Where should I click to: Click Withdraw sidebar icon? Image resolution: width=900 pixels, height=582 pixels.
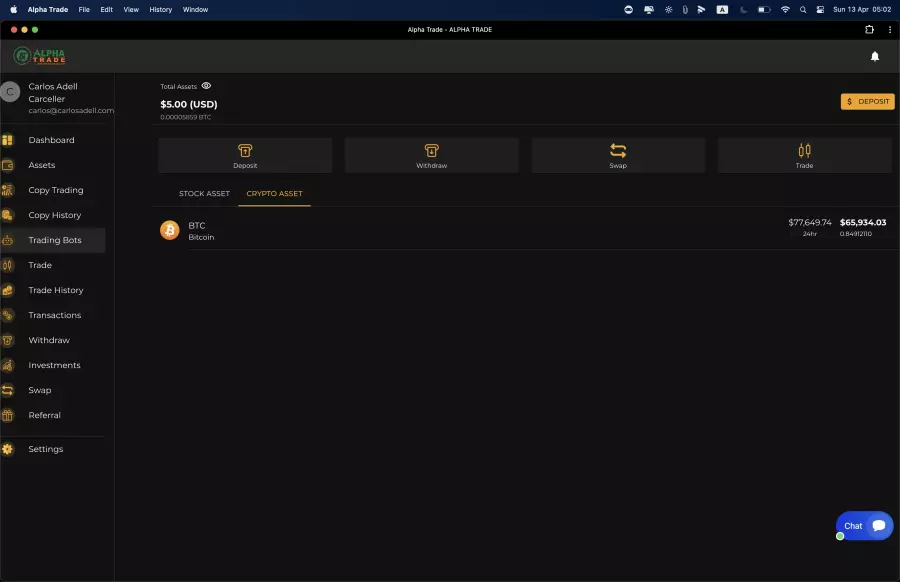[x=7, y=340]
